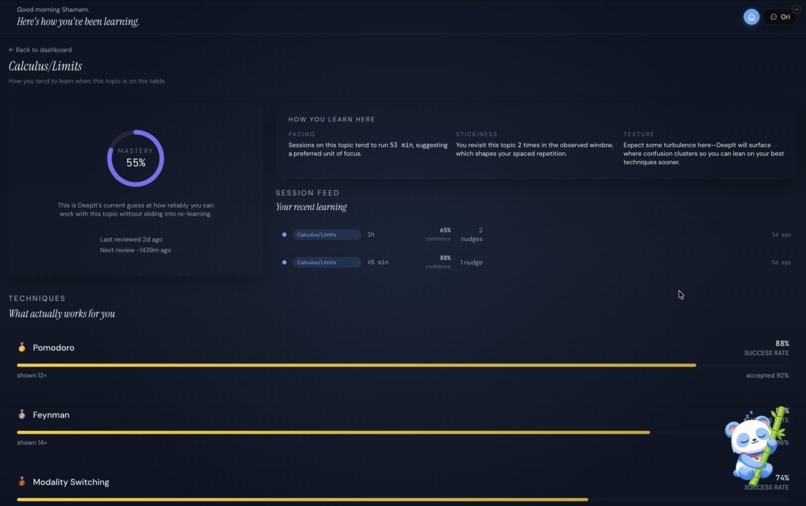Click the Feynman technique name
Viewport: 806px width, 506px height.
point(51,414)
